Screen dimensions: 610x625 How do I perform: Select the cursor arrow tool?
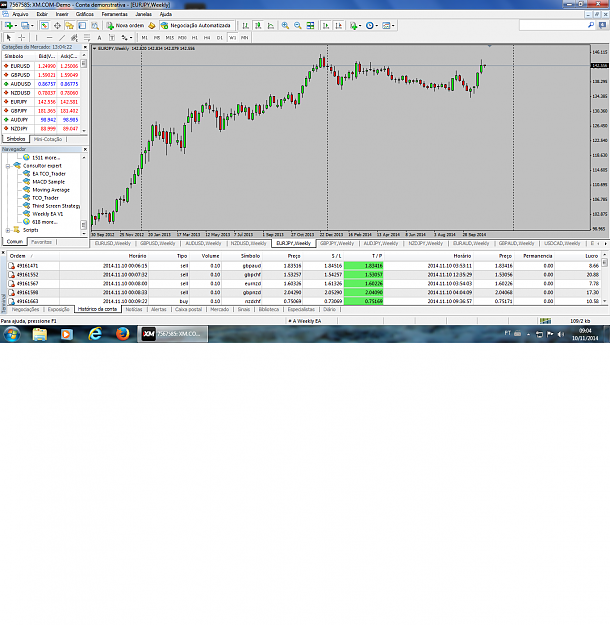(x=9, y=37)
